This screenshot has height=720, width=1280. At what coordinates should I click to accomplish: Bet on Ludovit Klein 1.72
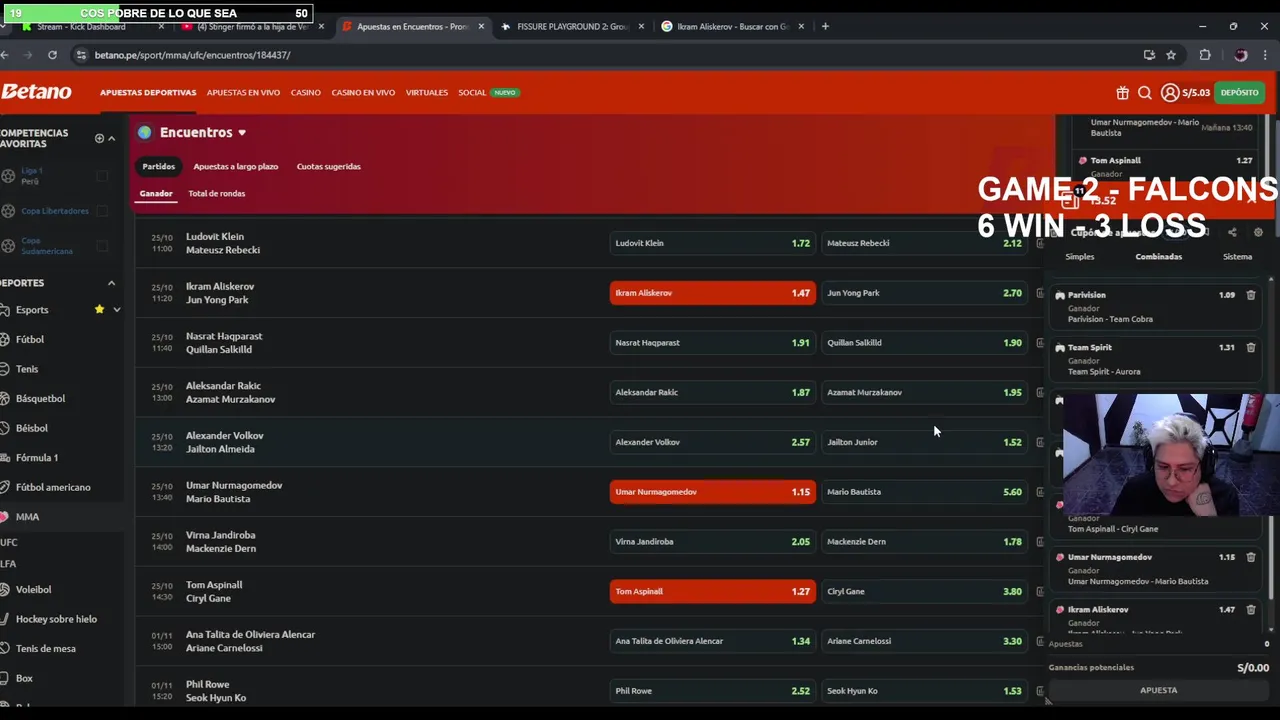[712, 243]
